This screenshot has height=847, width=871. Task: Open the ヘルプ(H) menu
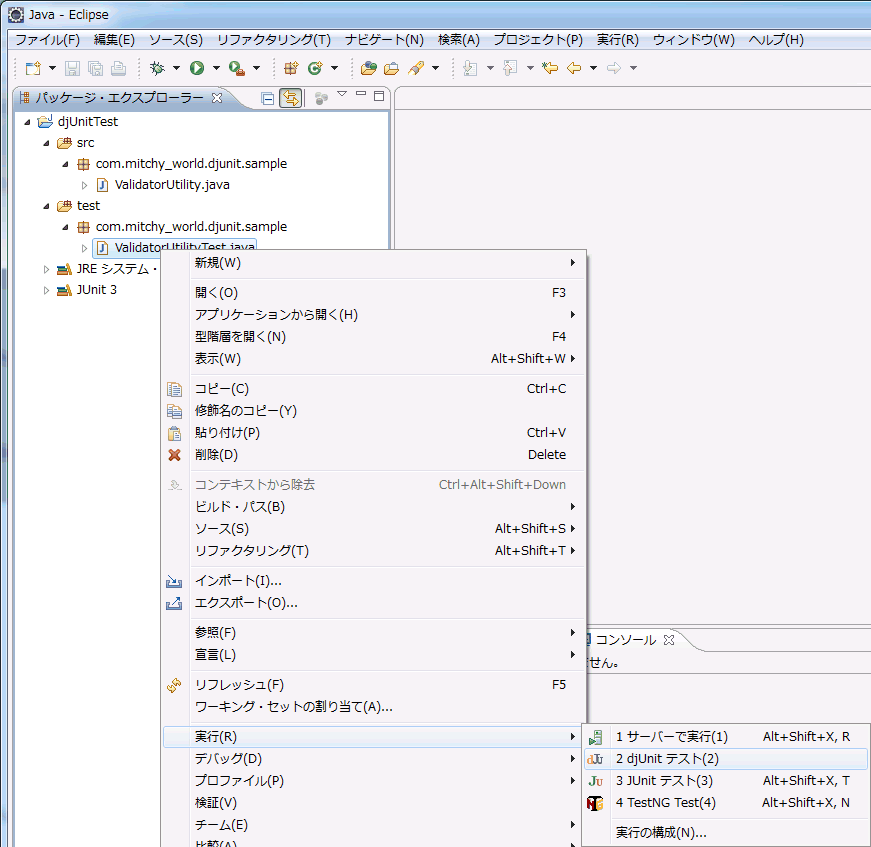click(x=776, y=40)
